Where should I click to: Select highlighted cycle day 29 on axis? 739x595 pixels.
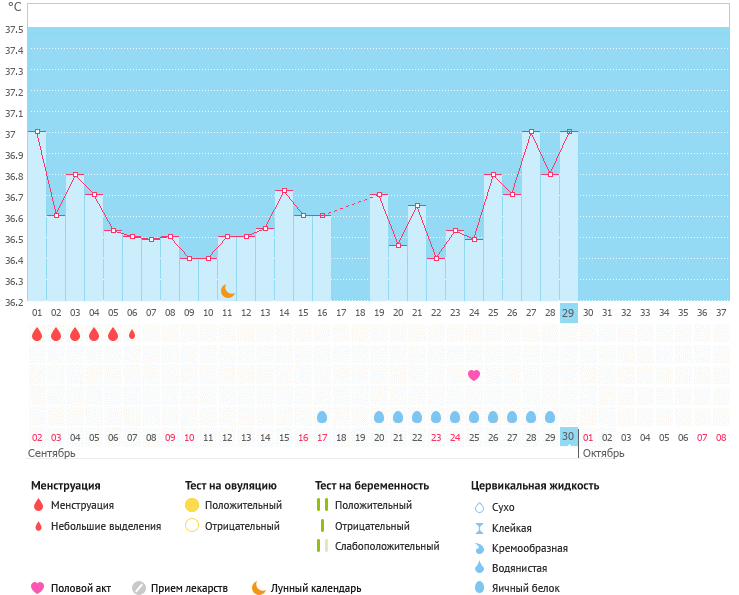(x=568, y=313)
